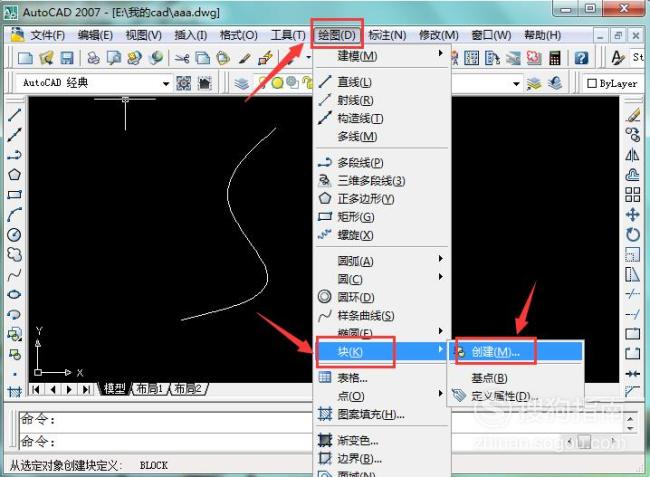Click the Save icon in toolbar

[67, 58]
